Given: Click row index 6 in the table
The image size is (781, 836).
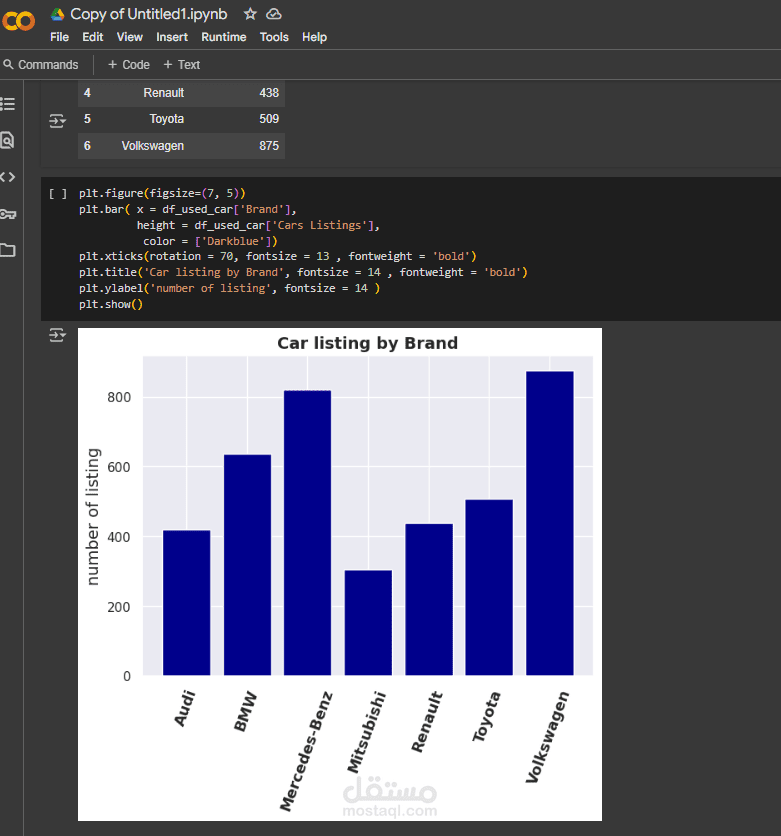Looking at the screenshot, I should point(87,146).
